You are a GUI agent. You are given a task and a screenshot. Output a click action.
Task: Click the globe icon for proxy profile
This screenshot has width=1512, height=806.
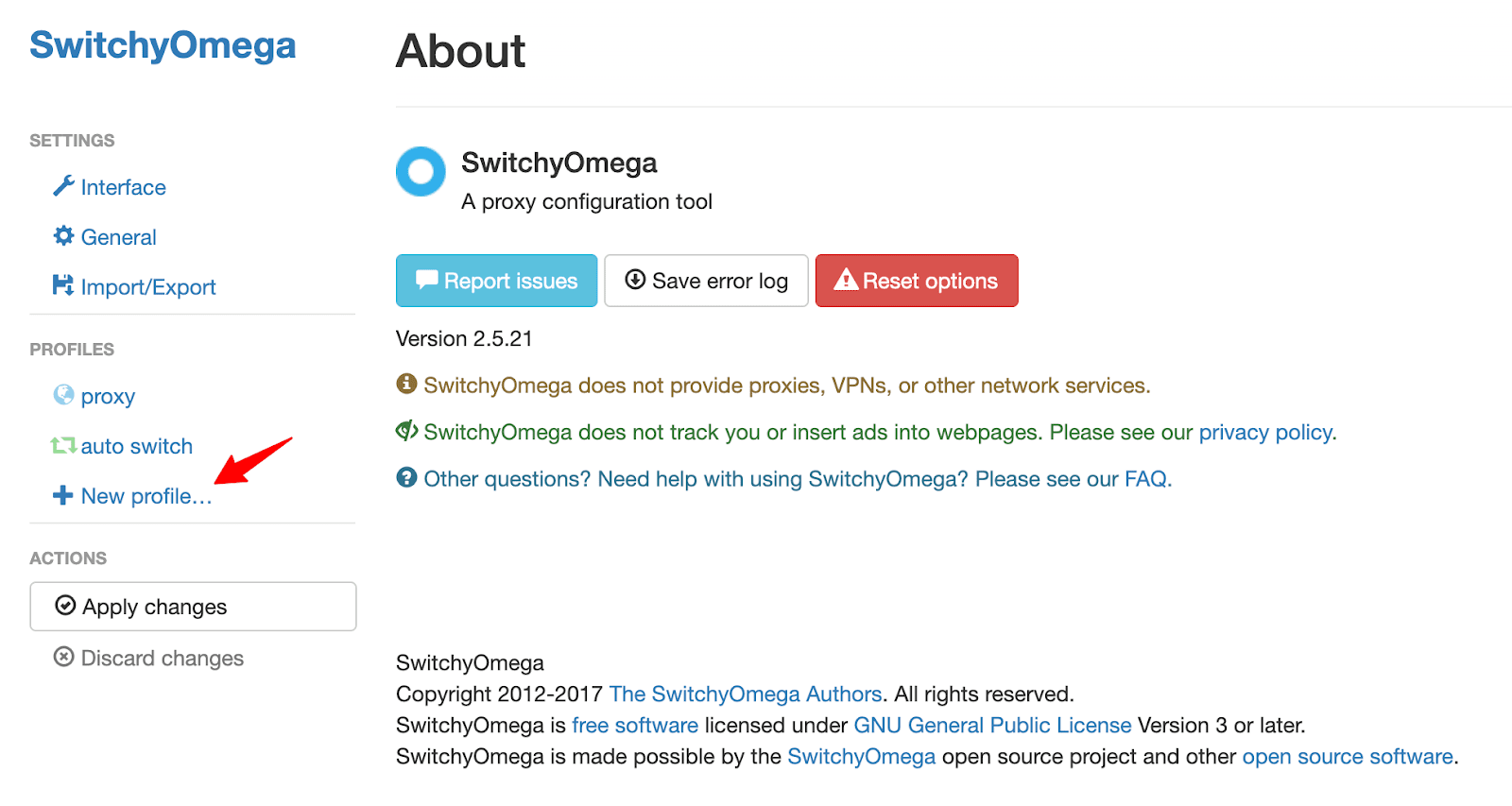(63, 395)
